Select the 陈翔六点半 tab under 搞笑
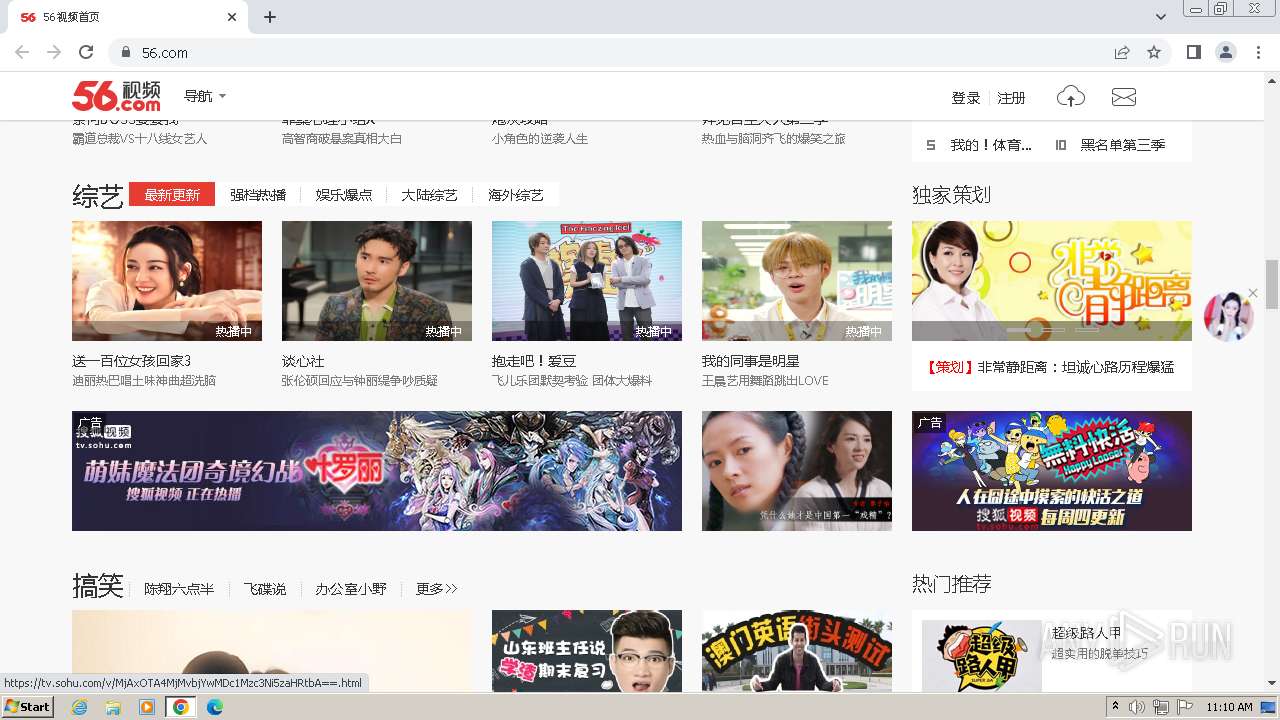Viewport: 1280px width, 720px height. click(x=179, y=589)
